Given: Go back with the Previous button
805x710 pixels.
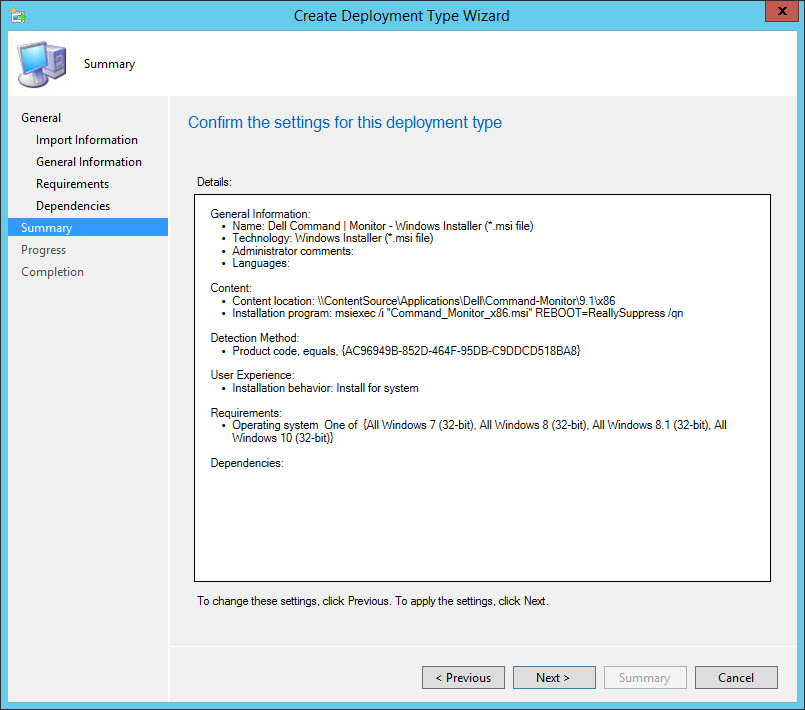Looking at the screenshot, I should click(463, 678).
